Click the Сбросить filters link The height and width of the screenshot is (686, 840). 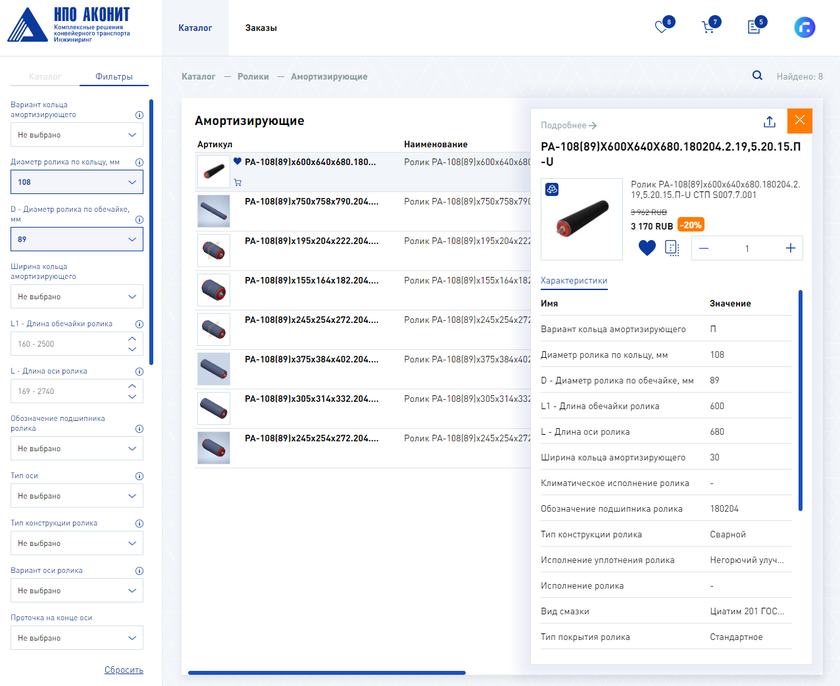pos(123,670)
